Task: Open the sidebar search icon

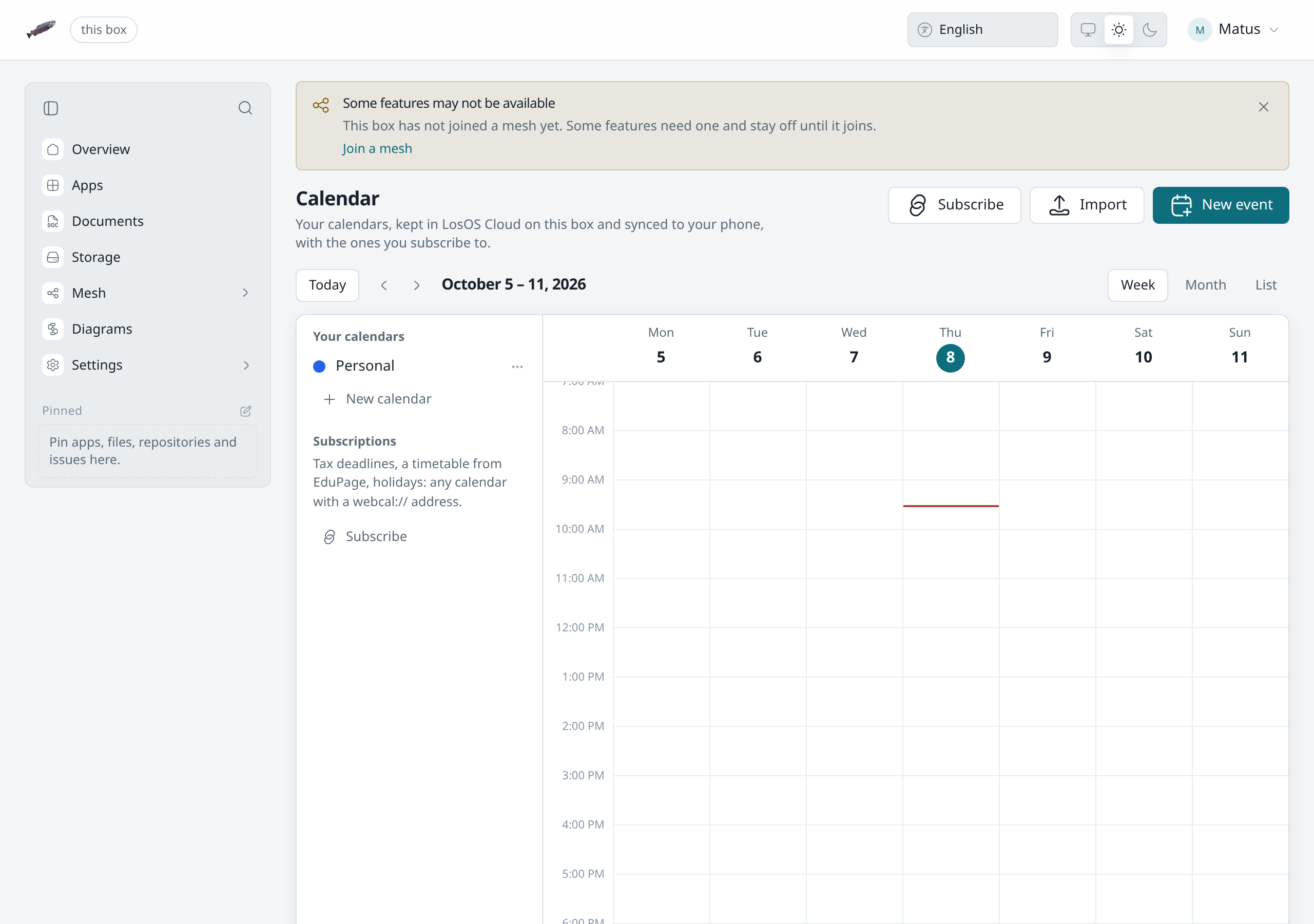Action: [245, 108]
